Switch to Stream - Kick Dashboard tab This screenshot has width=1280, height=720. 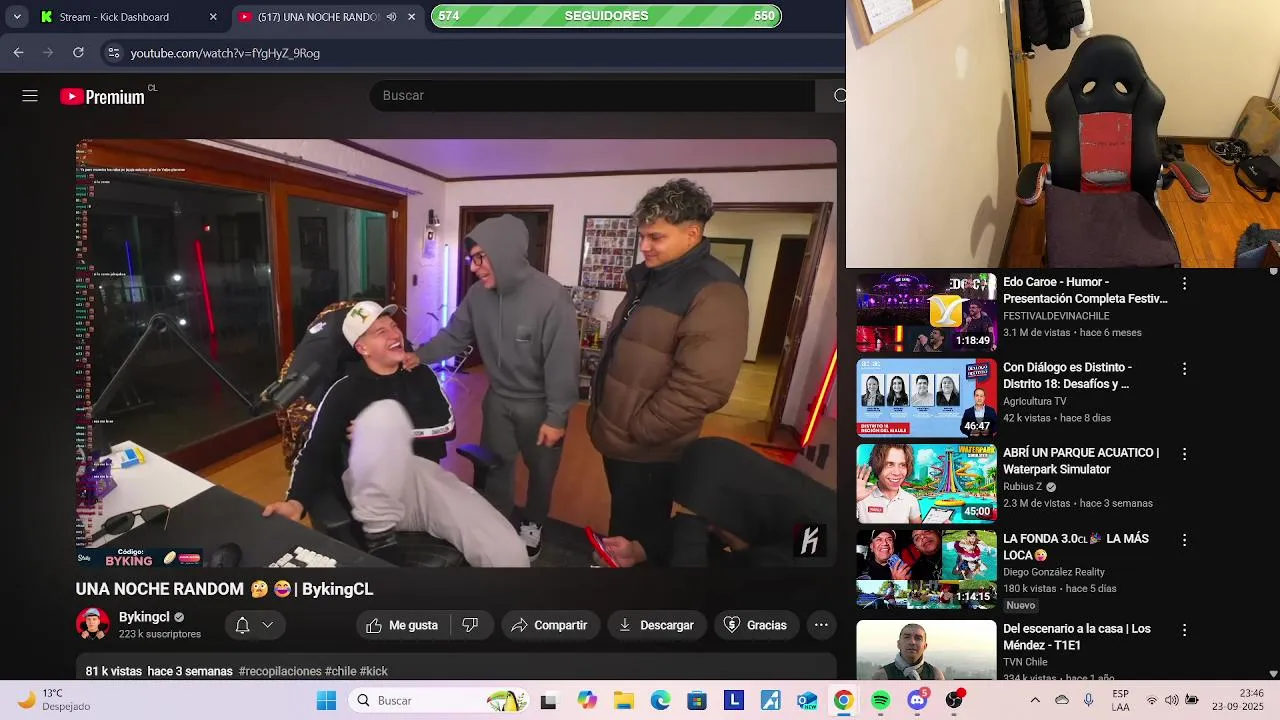(x=129, y=17)
